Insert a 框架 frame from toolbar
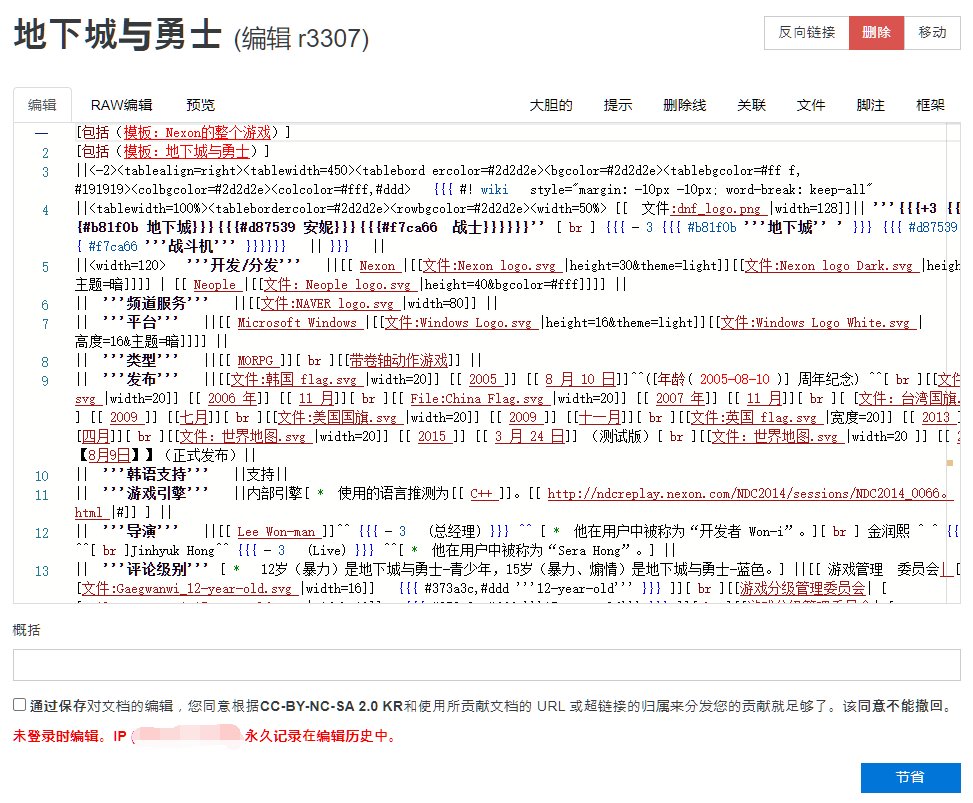 (930, 105)
